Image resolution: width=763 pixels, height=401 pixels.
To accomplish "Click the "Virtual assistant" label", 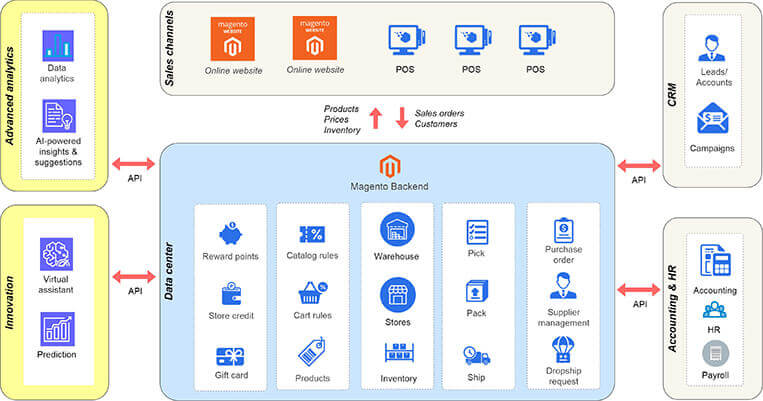I will (56, 284).
